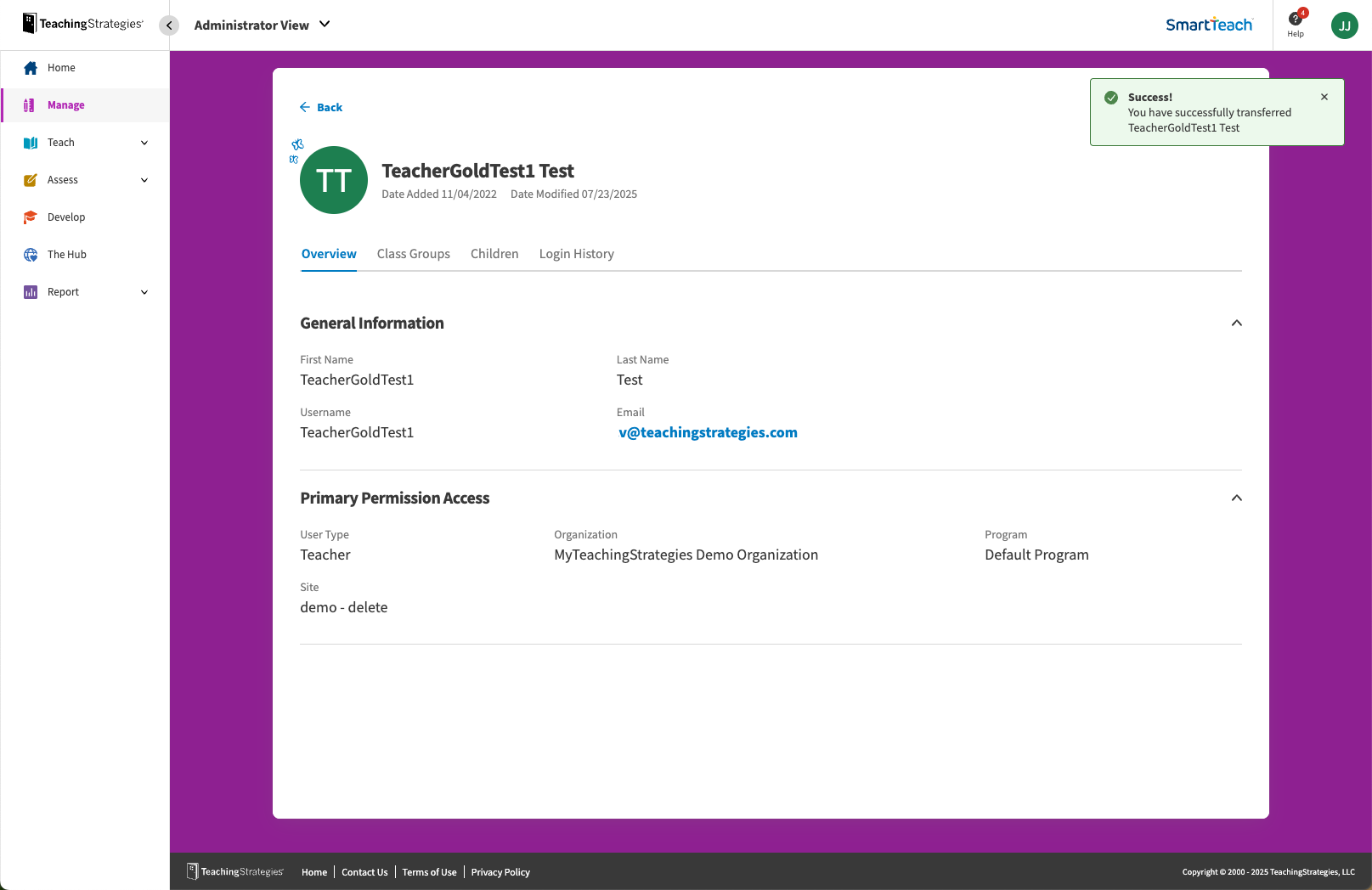Click the Back link
This screenshot has width=1372, height=890.
[x=320, y=107]
